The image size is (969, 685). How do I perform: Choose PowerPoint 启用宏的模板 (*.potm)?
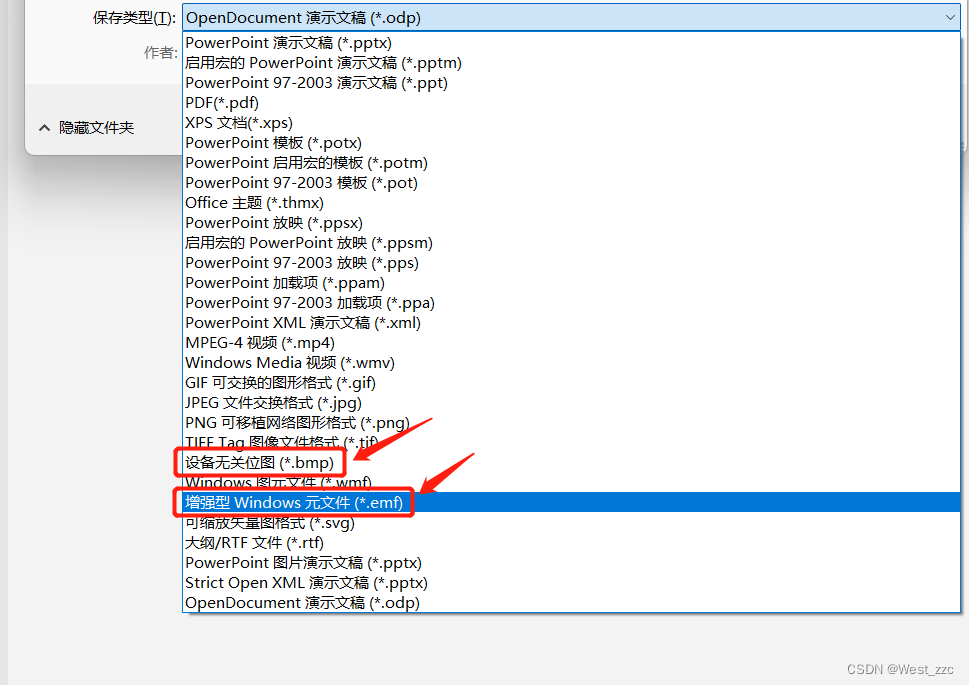(571, 163)
